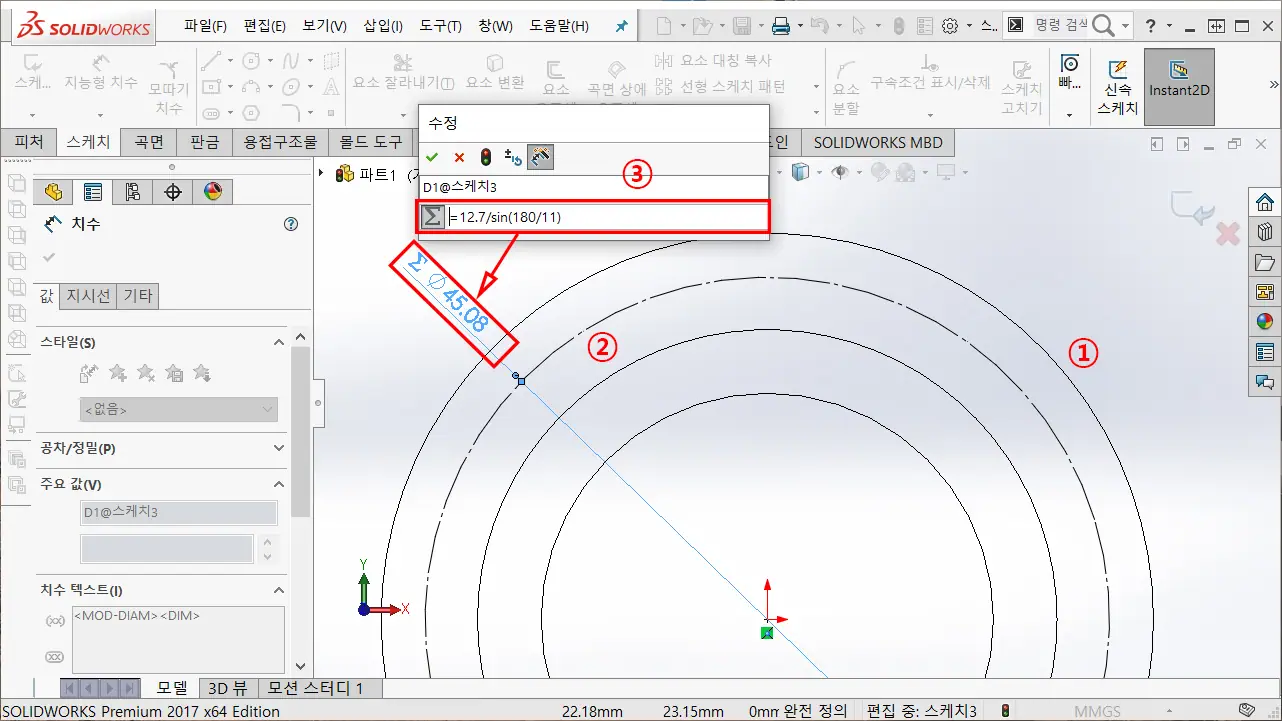This screenshot has height=721, width=1282.
Task: Open the DimXpertManager tab
Action: tap(173, 192)
